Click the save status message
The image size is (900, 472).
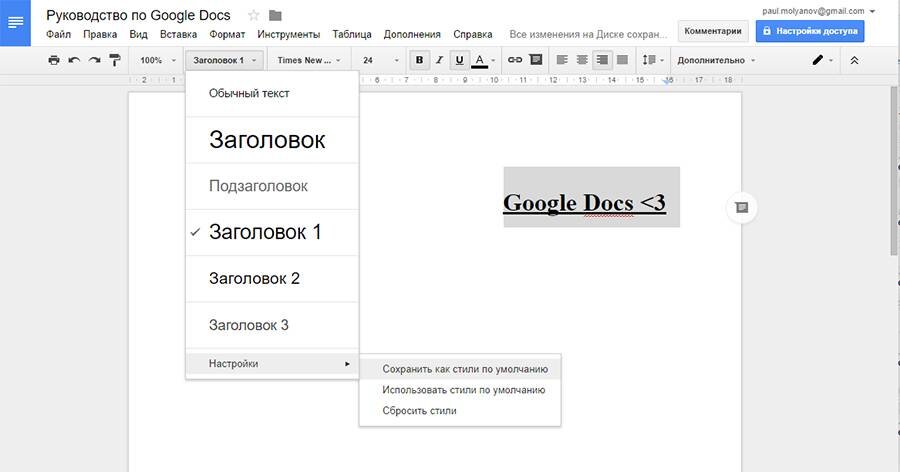[x=588, y=34]
